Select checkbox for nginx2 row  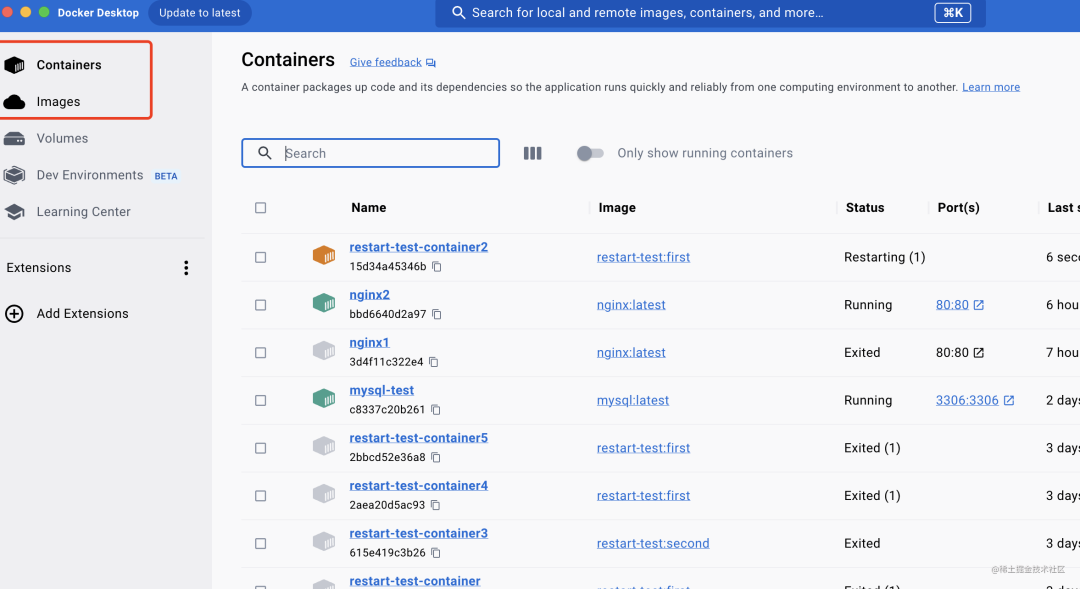(x=260, y=304)
